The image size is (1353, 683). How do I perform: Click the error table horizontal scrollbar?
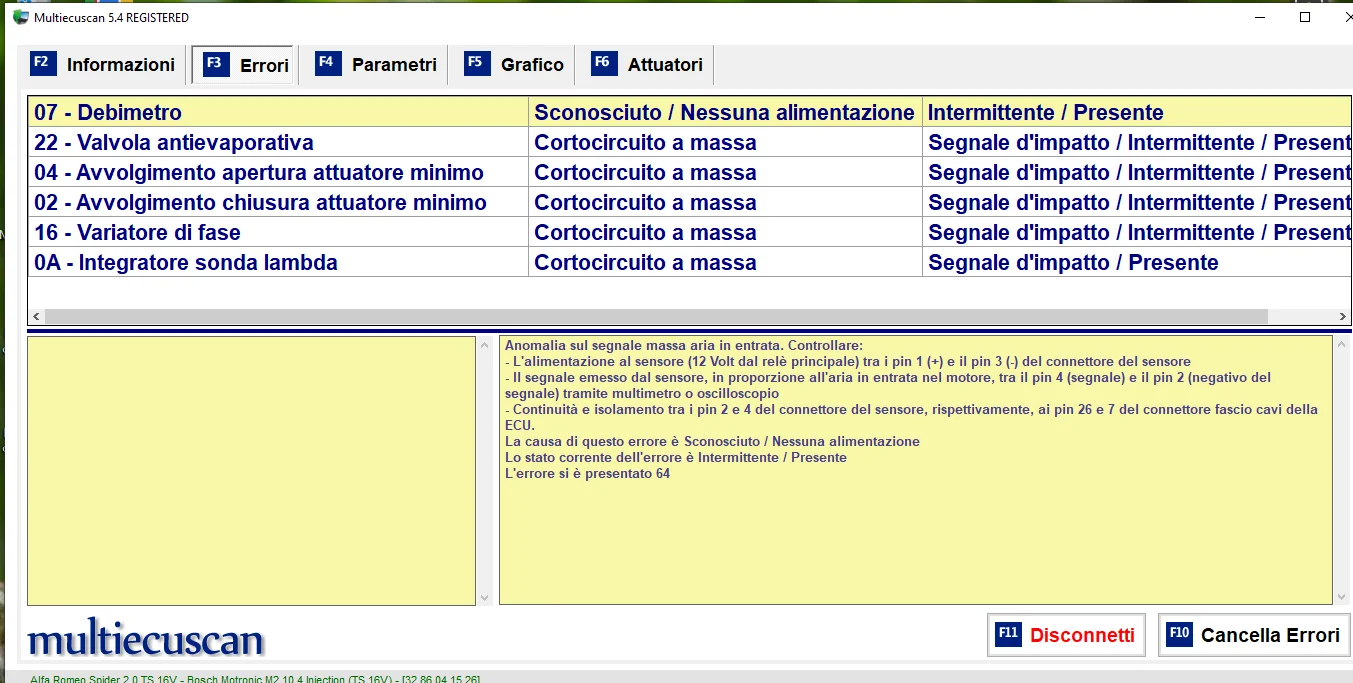[x=655, y=316]
